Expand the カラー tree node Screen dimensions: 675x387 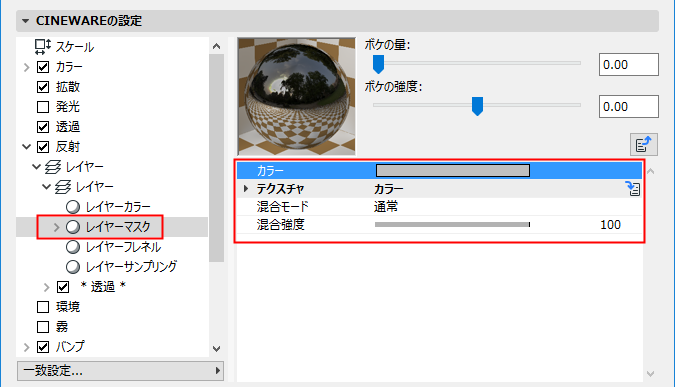point(27,67)
